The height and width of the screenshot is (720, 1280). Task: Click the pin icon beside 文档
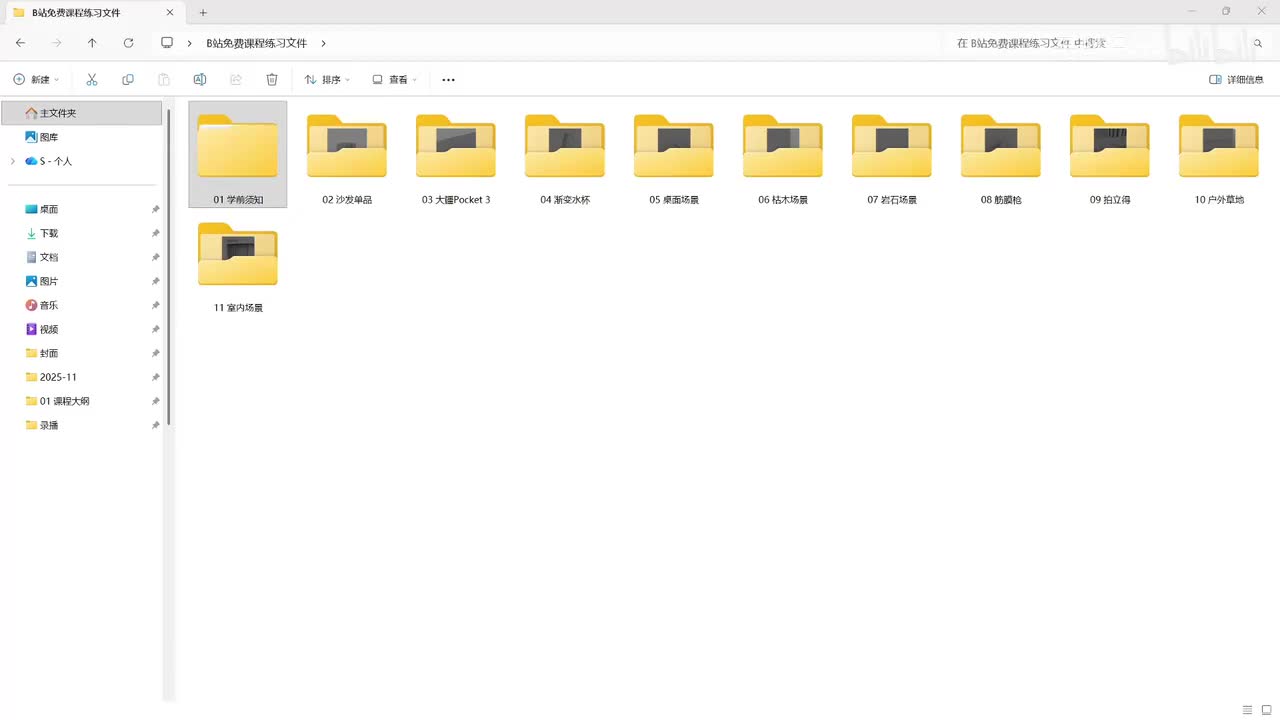(x=155, y=257)
